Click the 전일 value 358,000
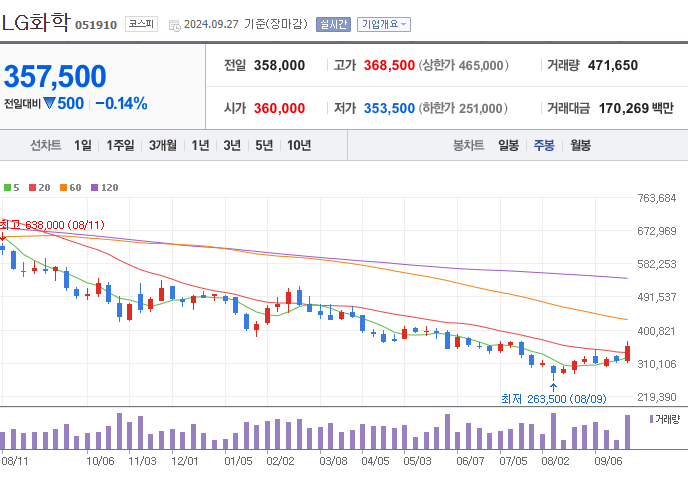 tap(280, 65)
